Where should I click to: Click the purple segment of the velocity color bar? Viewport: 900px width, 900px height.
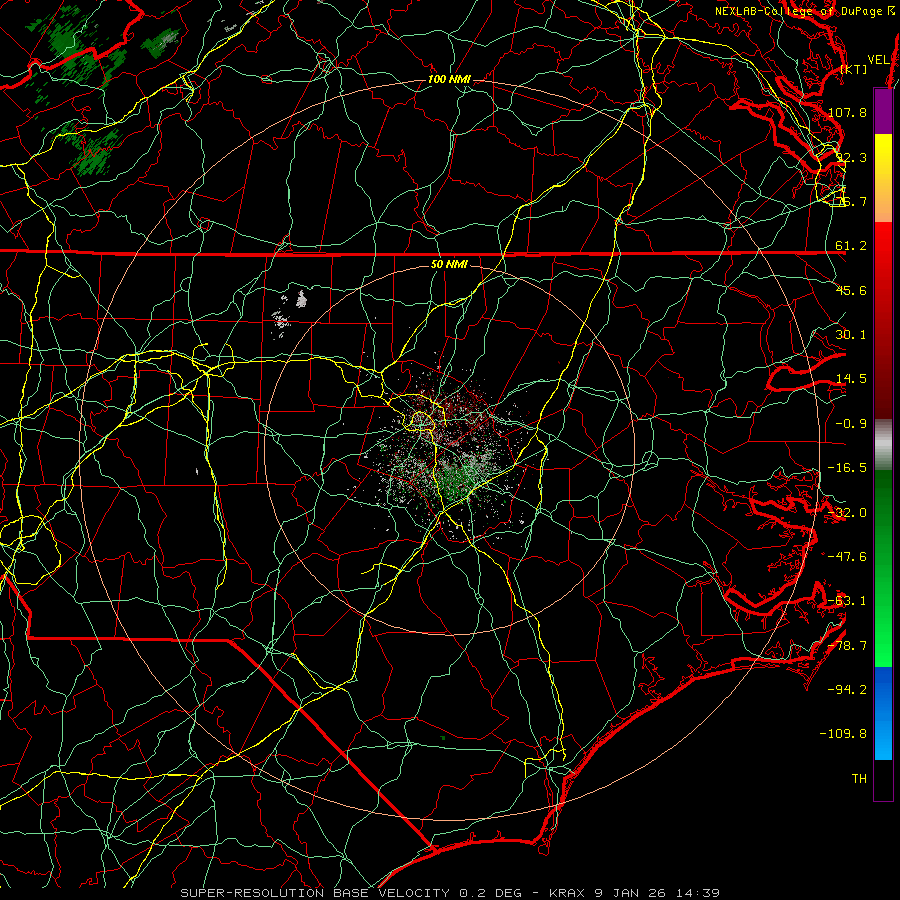pyautogui.click(x=883, y=111)
